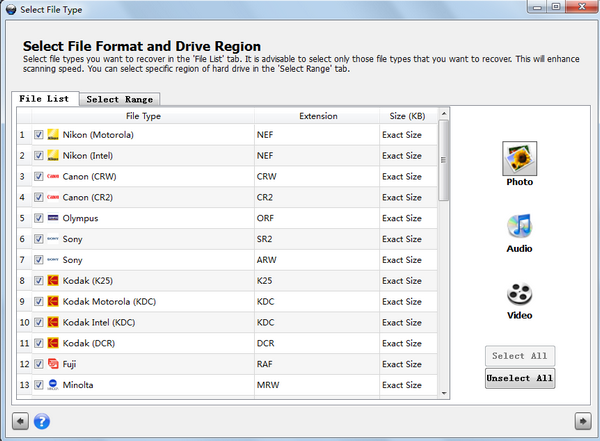Uncheck the Kodak (K25) checkbox
Image resolution: width=600 pixels, height=441 pixels.
(x=38, y=281)
